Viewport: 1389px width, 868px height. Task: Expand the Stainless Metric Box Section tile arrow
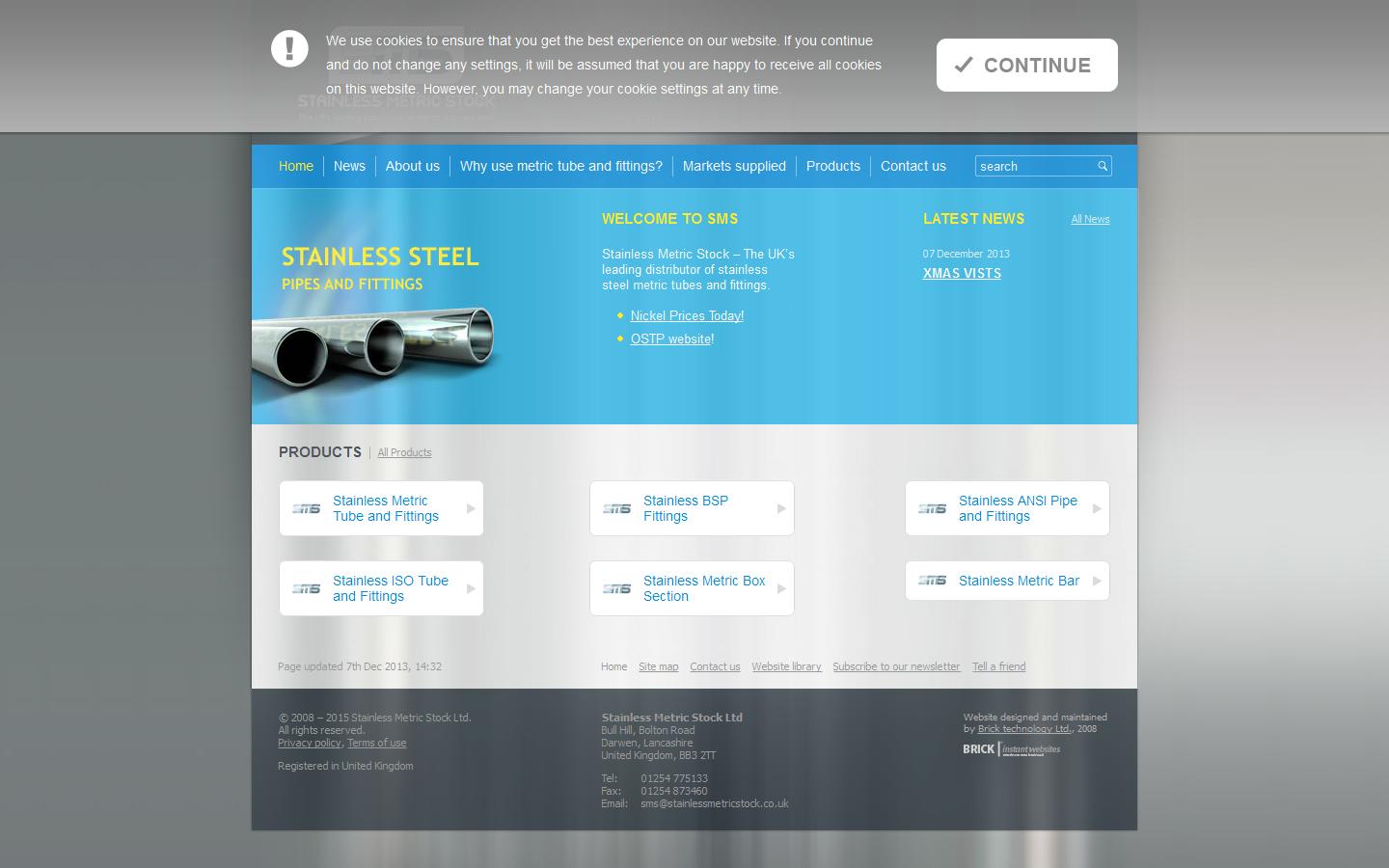(x=781, y=588)
